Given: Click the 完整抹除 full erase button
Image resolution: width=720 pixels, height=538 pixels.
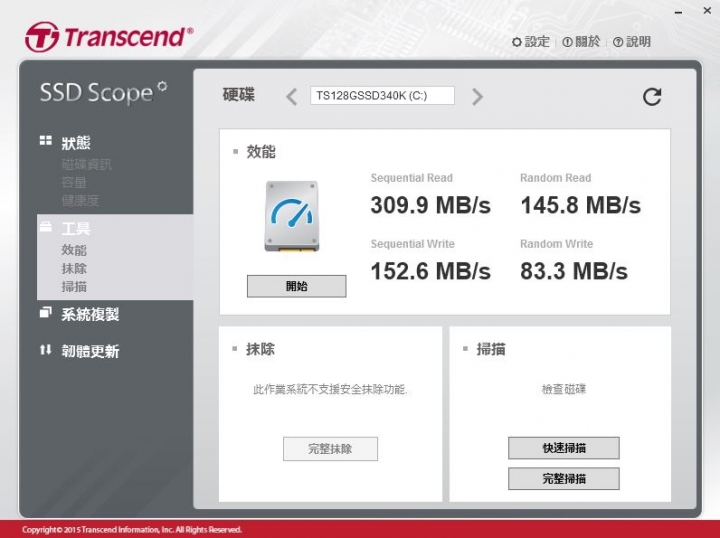Looking at the screenshot, I should (330, 448).
